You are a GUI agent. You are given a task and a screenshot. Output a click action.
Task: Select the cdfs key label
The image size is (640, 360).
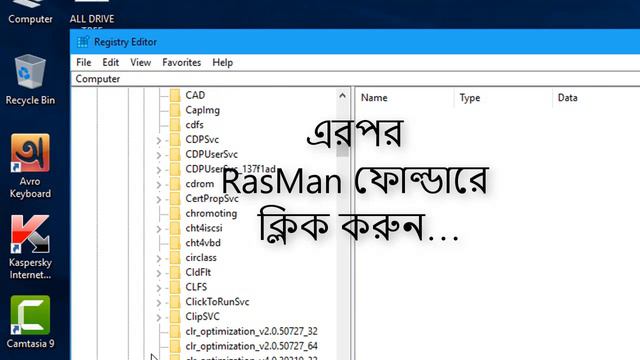point(194,125)
